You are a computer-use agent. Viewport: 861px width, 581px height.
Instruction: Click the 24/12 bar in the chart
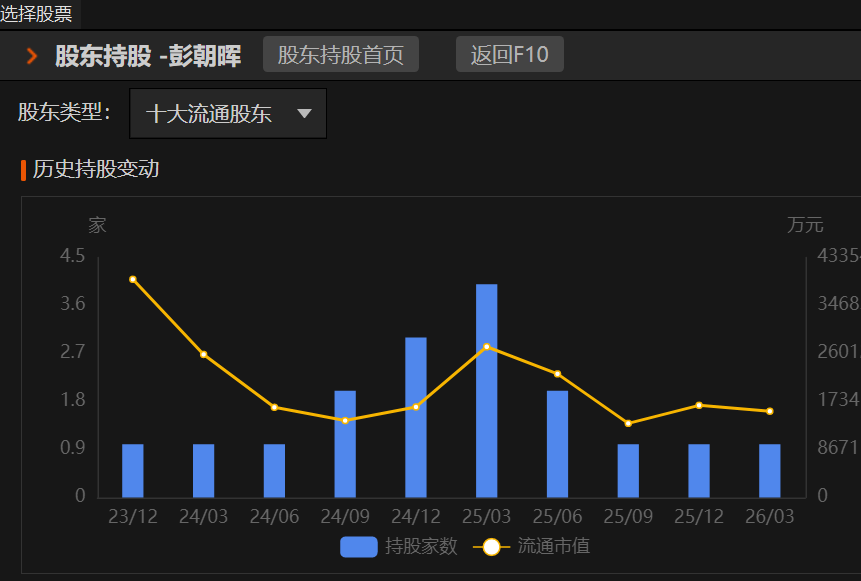416,417
